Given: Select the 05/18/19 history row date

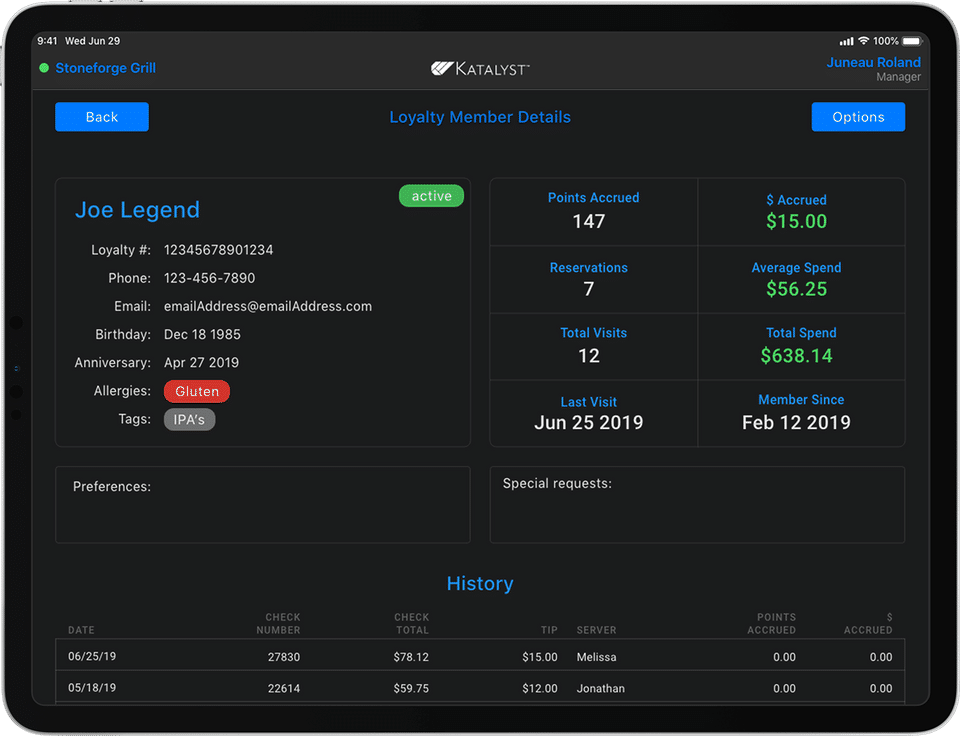Looking at the screenshot, I should 92,688.
